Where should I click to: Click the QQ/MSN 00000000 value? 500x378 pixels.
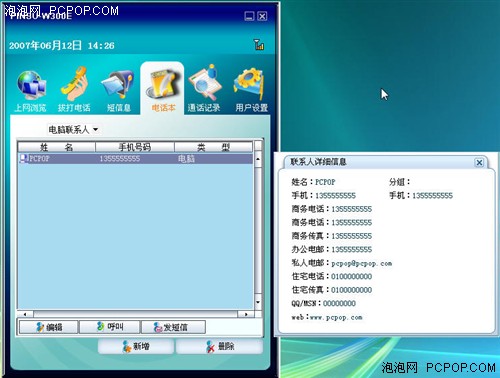pyautogui.click(x=339, y=303)
